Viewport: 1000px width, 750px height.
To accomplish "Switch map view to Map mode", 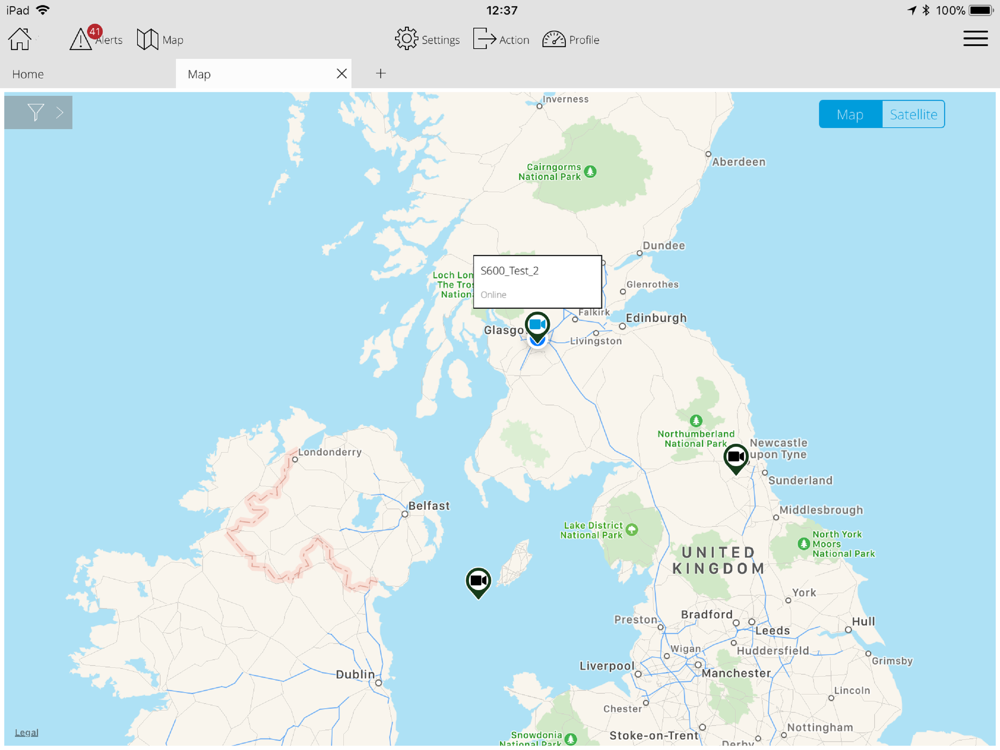I will [x=850, y=114].
